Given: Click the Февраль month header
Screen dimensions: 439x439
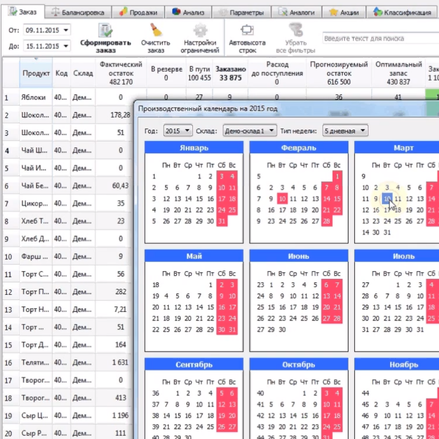Looking at the screenshot, I should 299,148.
